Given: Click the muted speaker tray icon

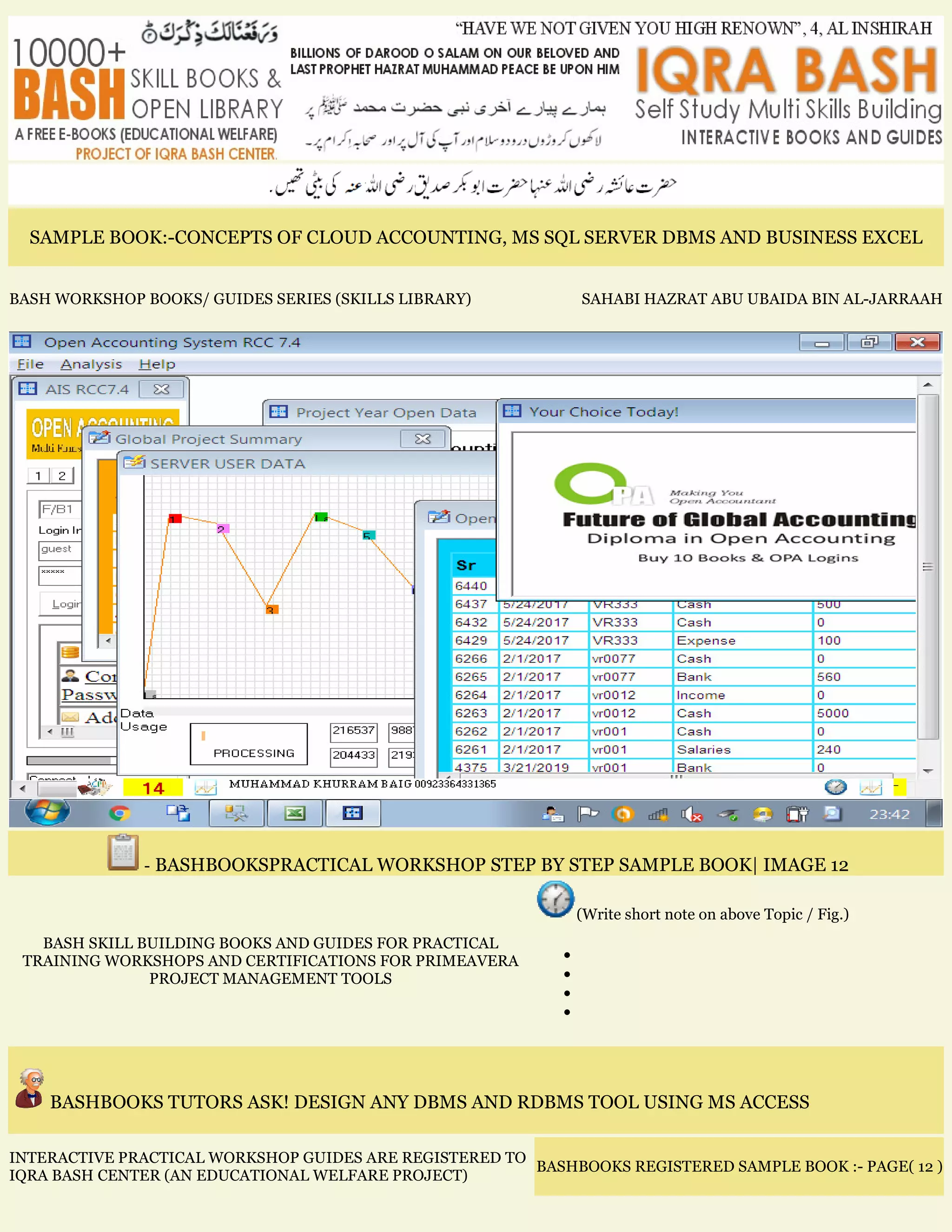Looking at the screenshot, I should tap(691, 814).
